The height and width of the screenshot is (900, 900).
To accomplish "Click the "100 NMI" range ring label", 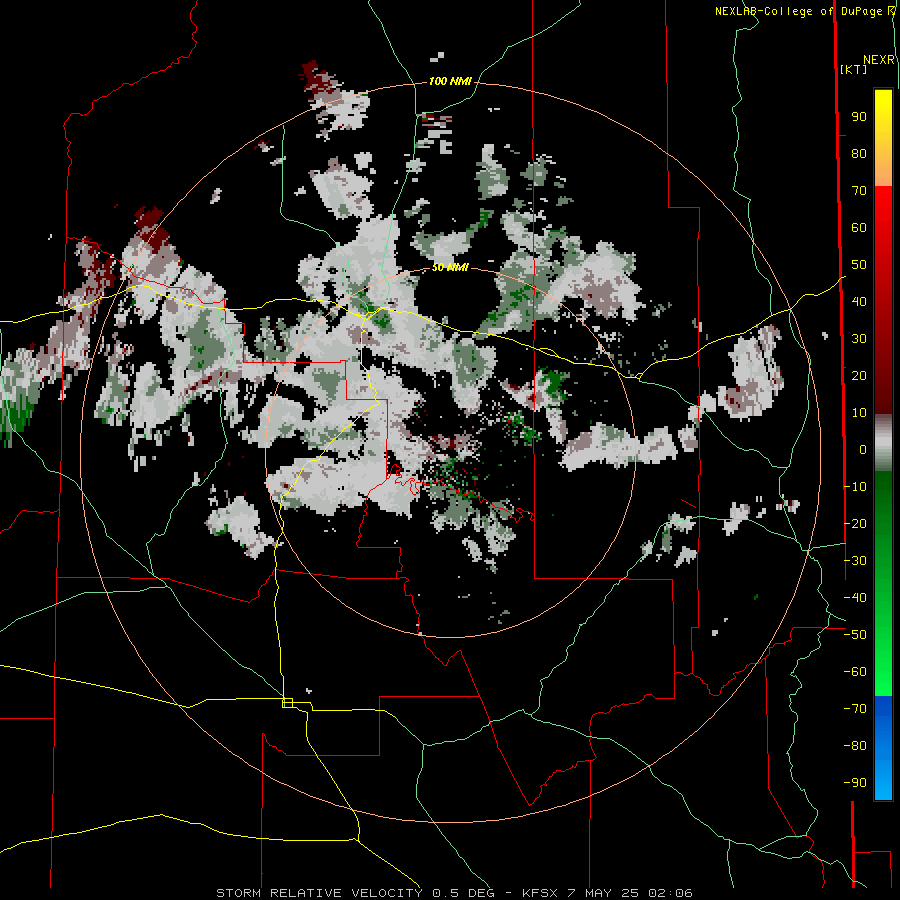I will (x=450, y=82).
